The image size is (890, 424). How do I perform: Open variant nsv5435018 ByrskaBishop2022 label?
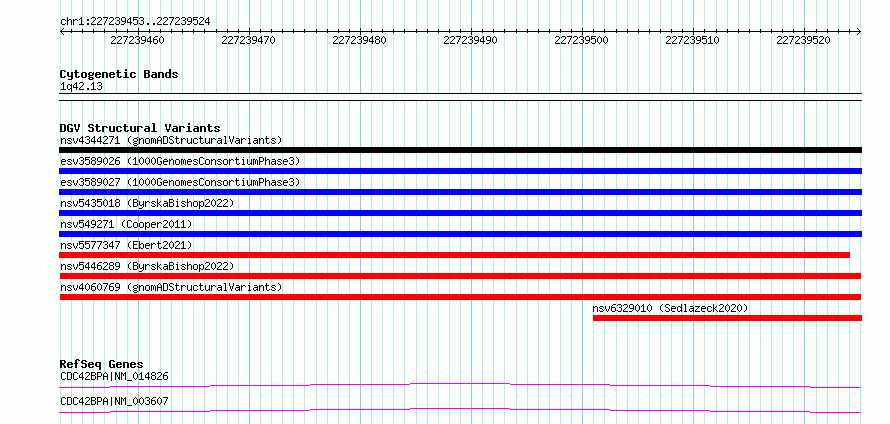[x=146, y=203]
